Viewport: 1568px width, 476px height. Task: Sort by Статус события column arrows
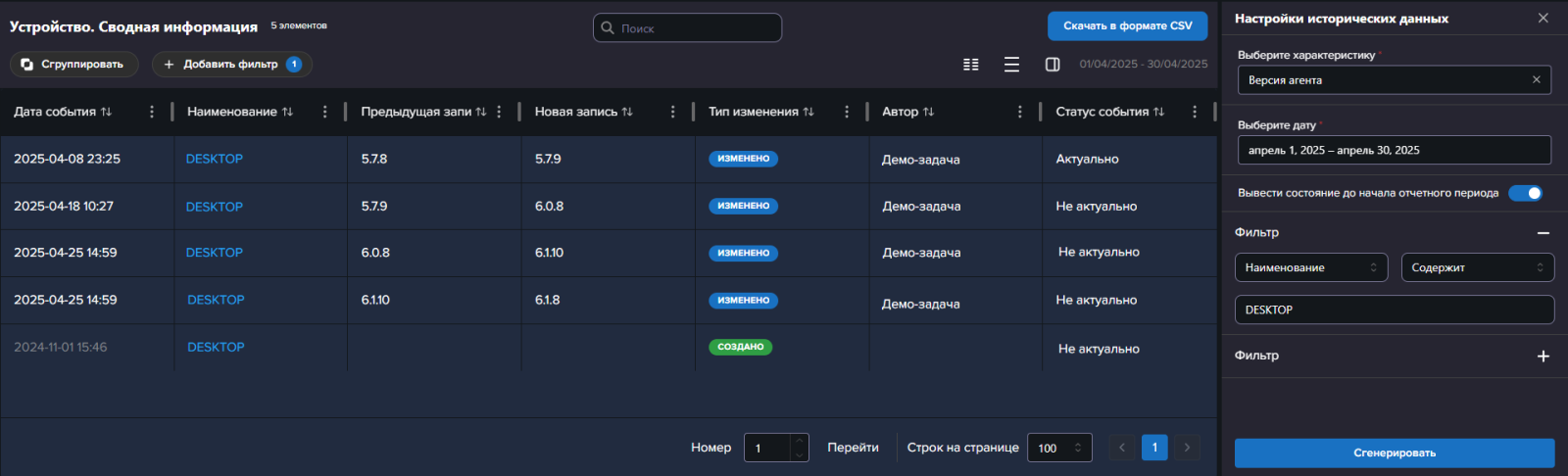[x=1159, y=112]
